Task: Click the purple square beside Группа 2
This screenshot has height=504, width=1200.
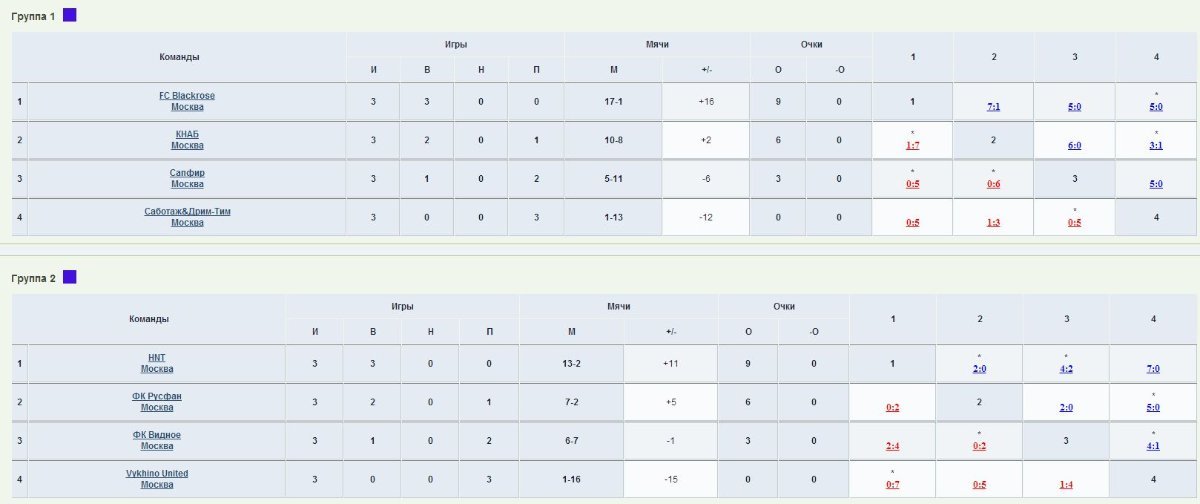Action: (70, 277)
